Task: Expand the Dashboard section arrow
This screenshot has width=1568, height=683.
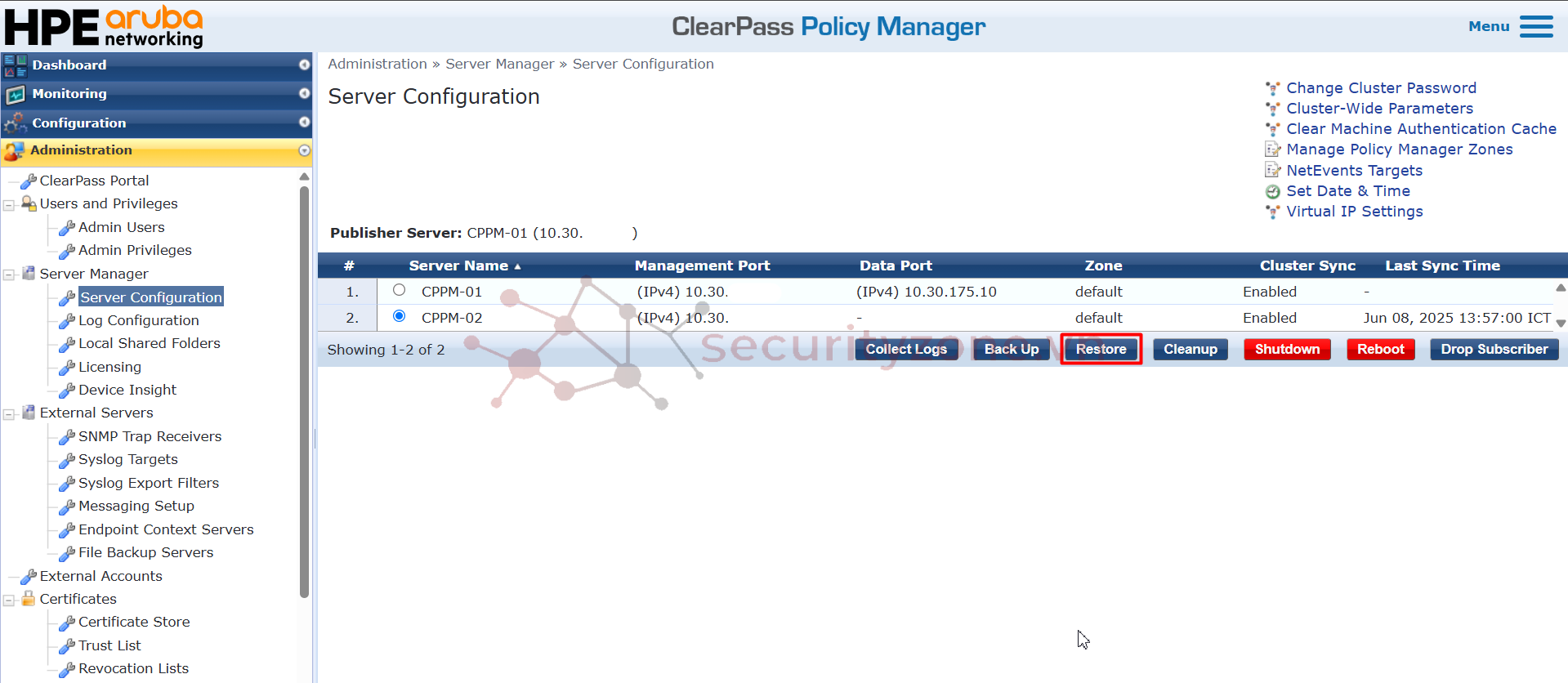Action: [x=304, y=65]
